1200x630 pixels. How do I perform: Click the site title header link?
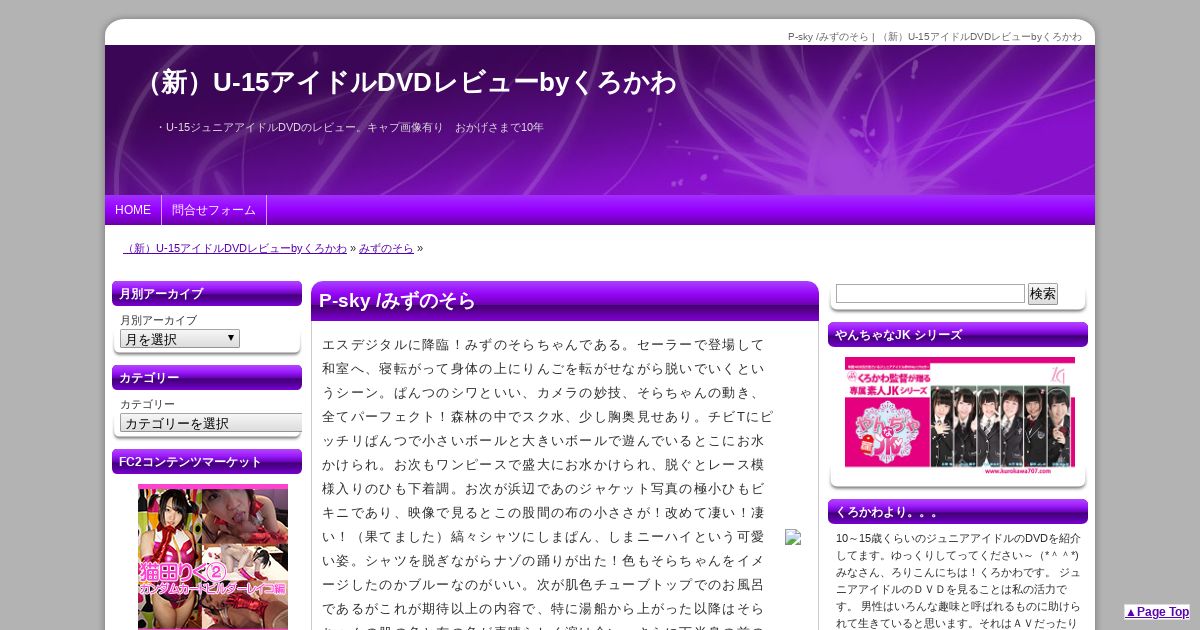pos(408,82)
